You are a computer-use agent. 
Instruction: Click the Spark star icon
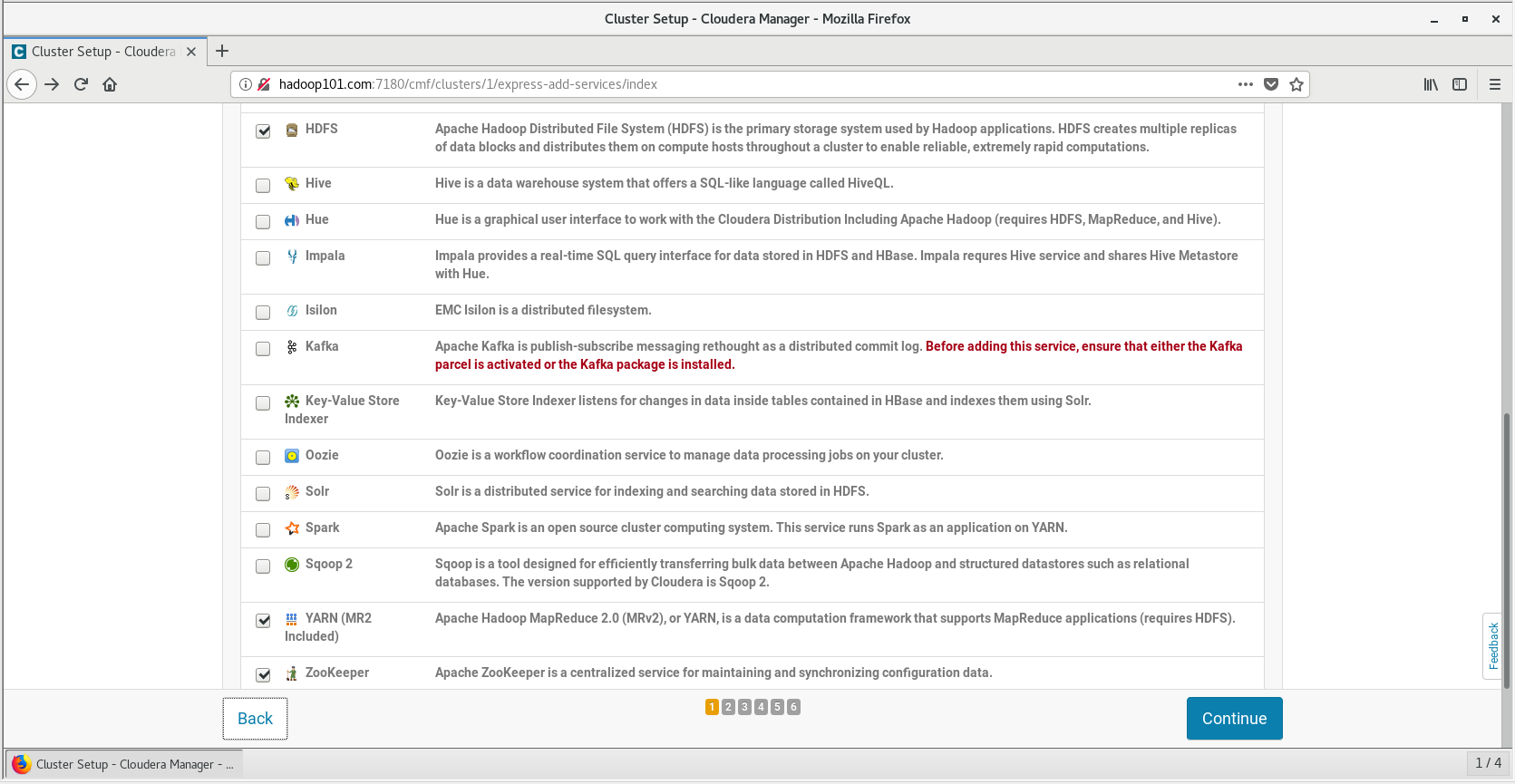[x=292, y=528]
